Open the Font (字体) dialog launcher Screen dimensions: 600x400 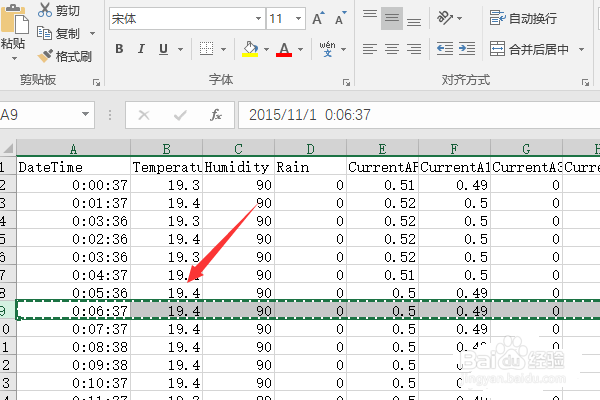(x=346, y=82)
